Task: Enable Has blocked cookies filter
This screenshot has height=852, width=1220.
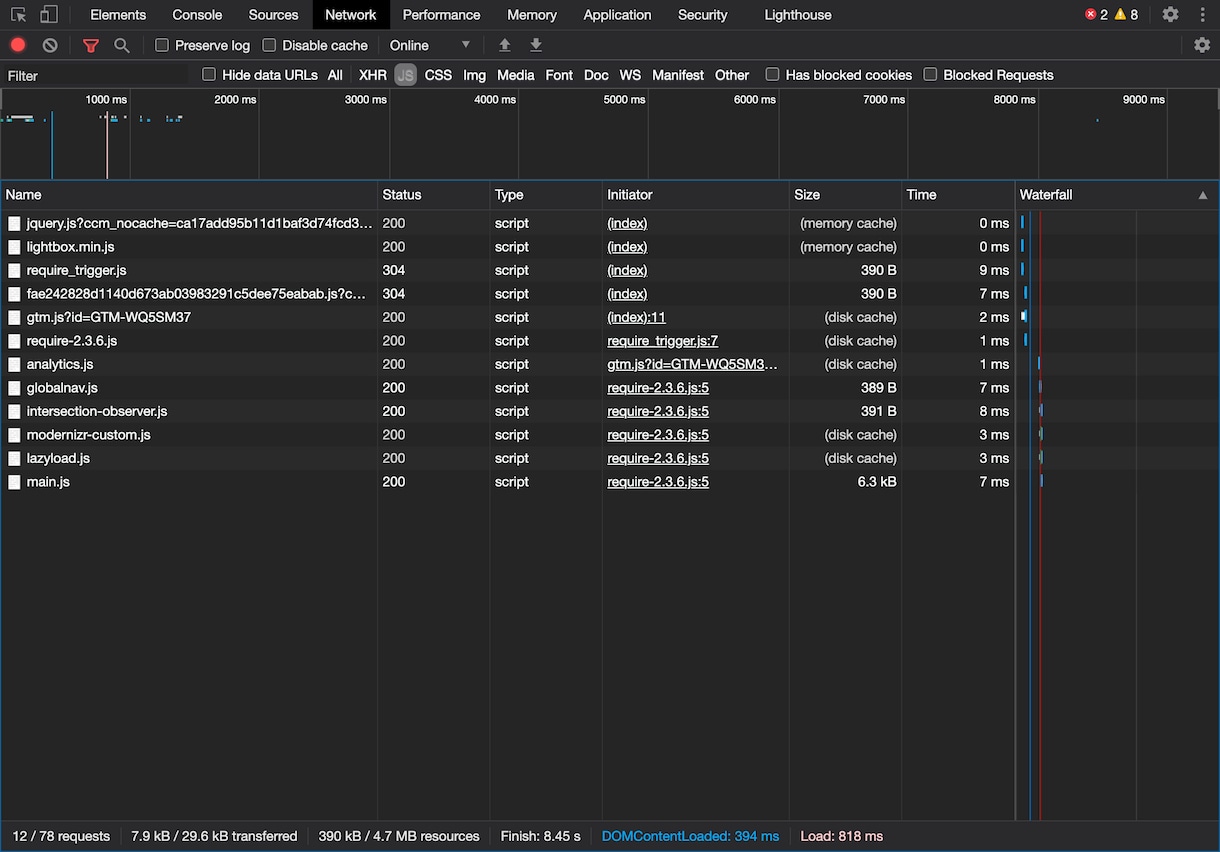Action: pos(772,75)
